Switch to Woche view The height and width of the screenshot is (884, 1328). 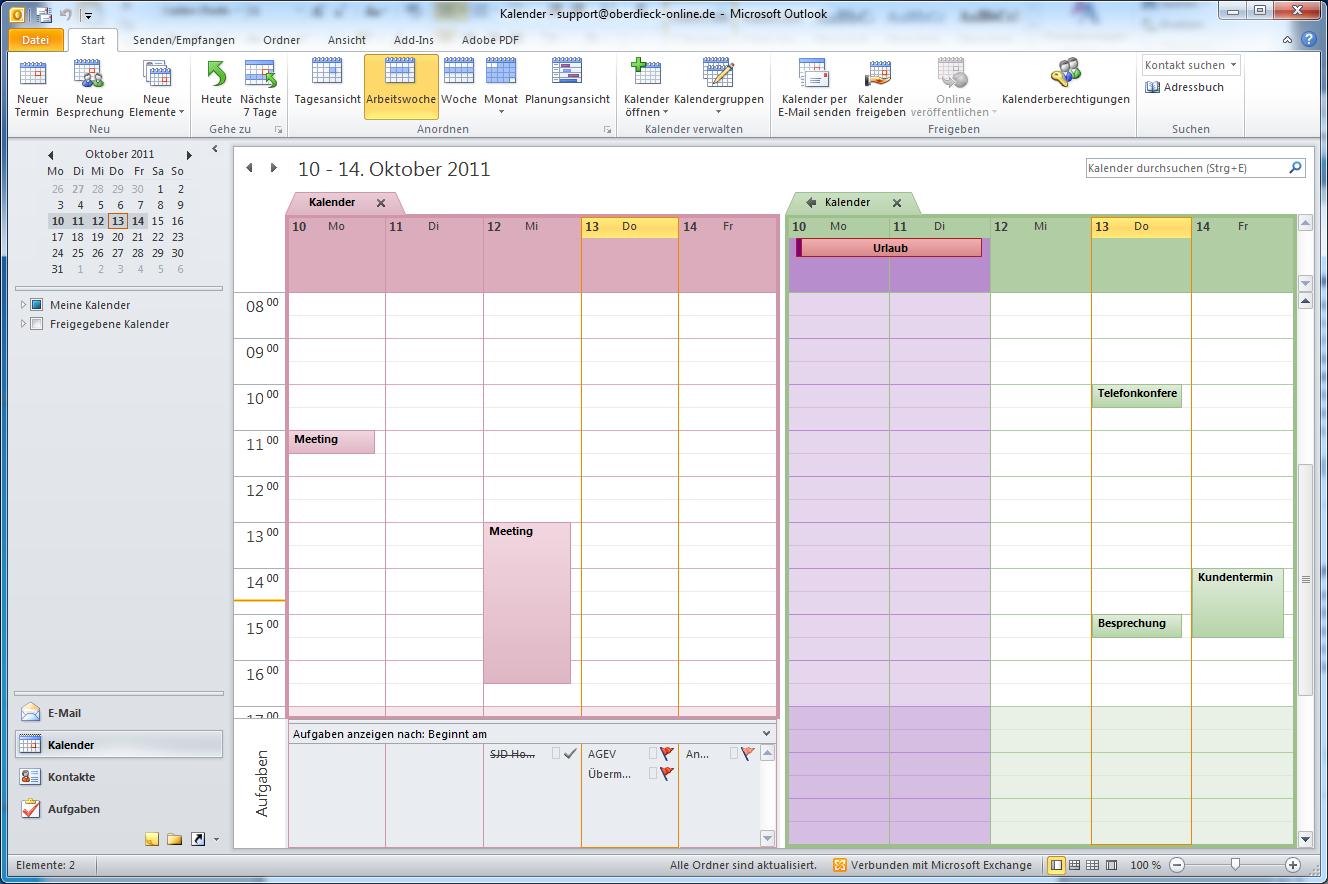coord(459,82)
